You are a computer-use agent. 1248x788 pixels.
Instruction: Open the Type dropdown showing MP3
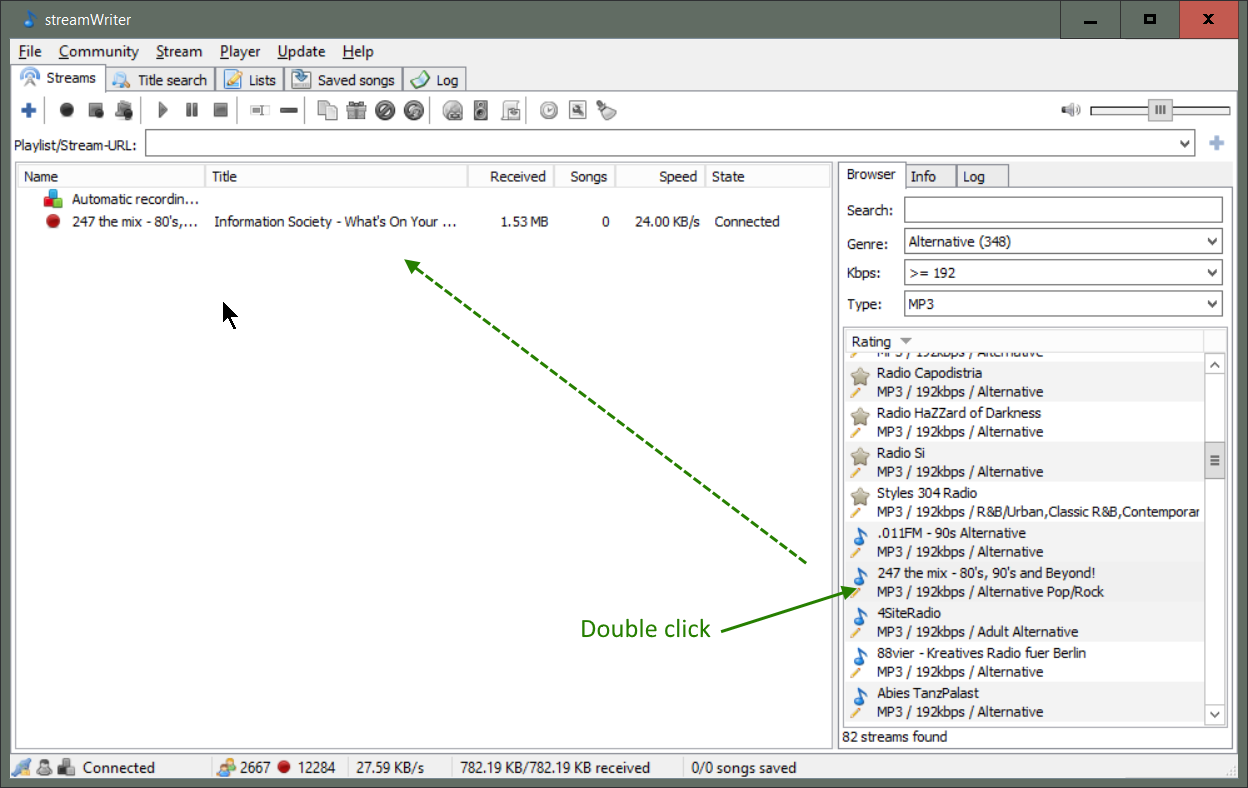point(1063,304)
